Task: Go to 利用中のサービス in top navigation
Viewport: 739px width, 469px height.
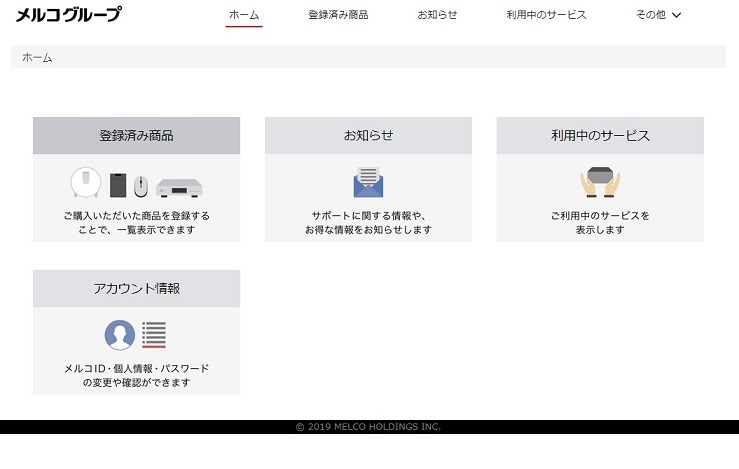Action: tap(546, 15)
